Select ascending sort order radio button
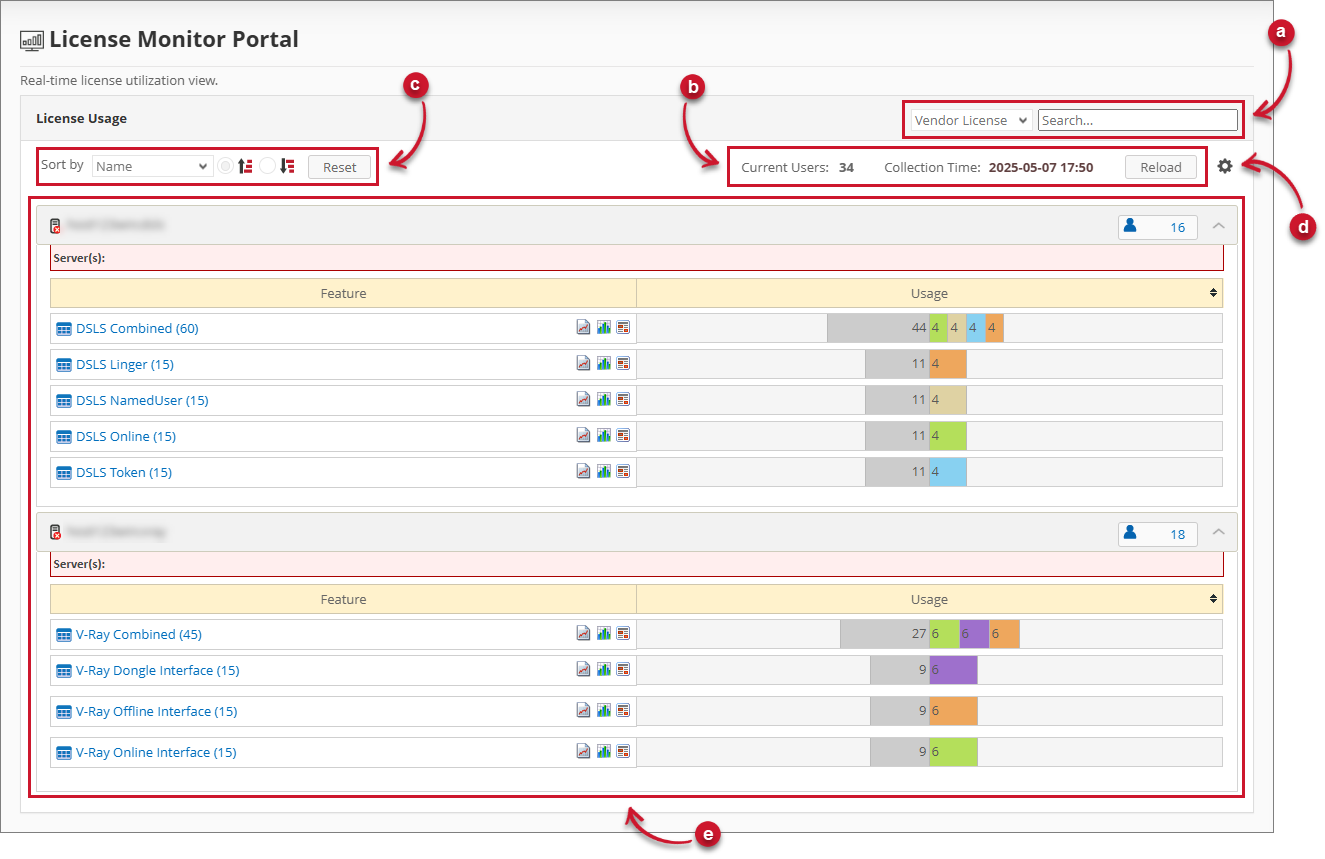Image resolution: width=1325 pixels, height=859 pixels. [226, 166]
